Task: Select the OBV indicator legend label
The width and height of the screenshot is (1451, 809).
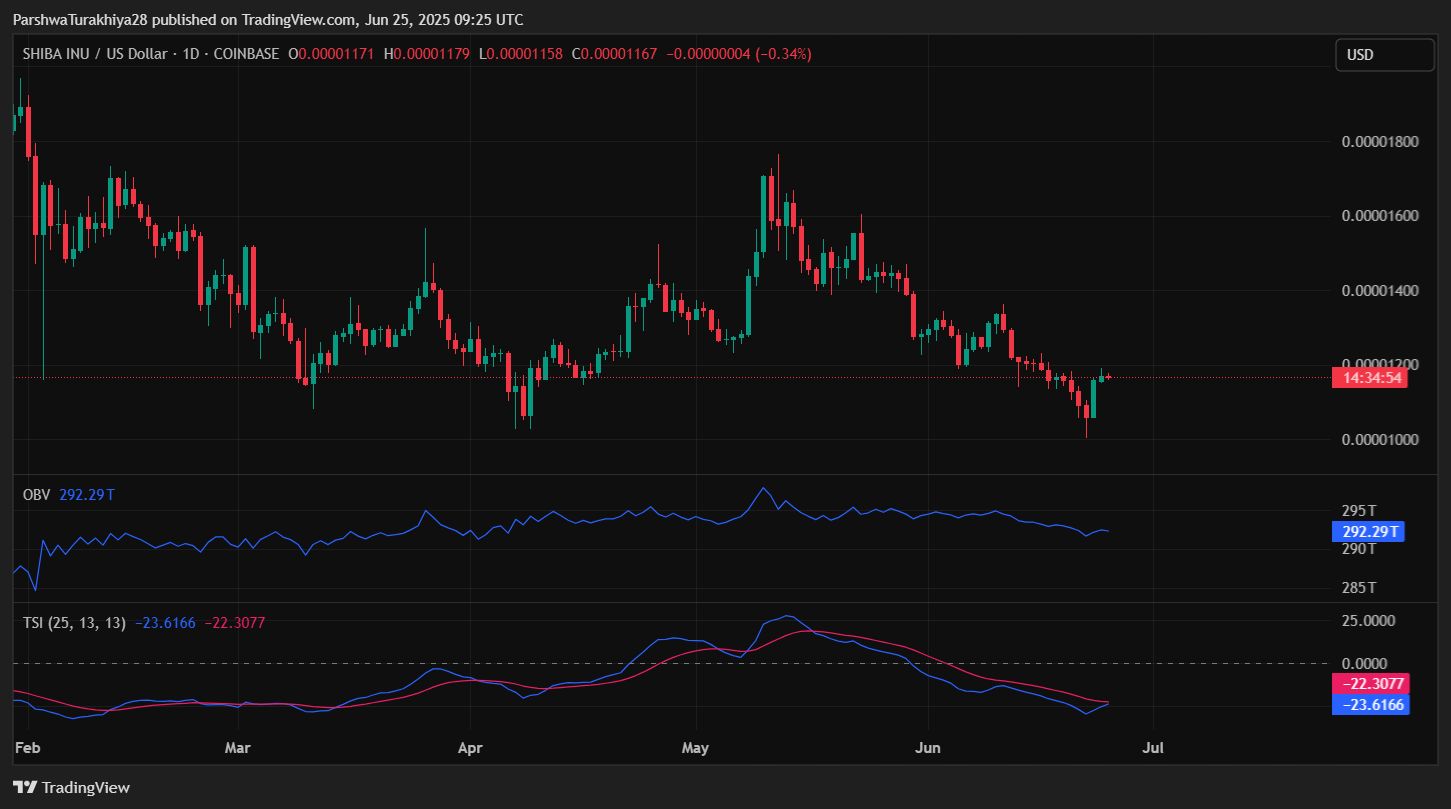Action: coord(36,494)
